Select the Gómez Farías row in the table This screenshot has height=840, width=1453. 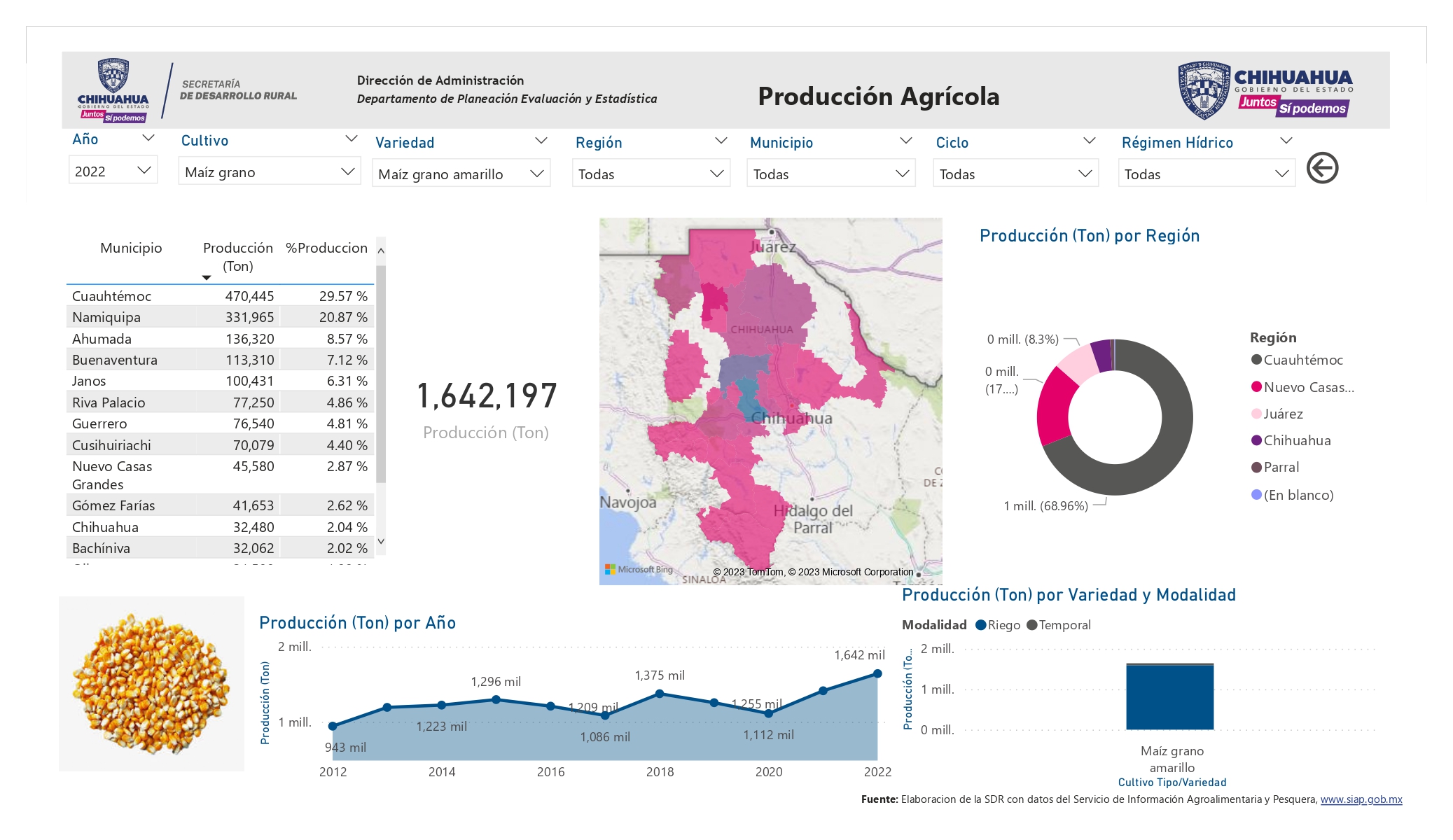click(221, 505)
